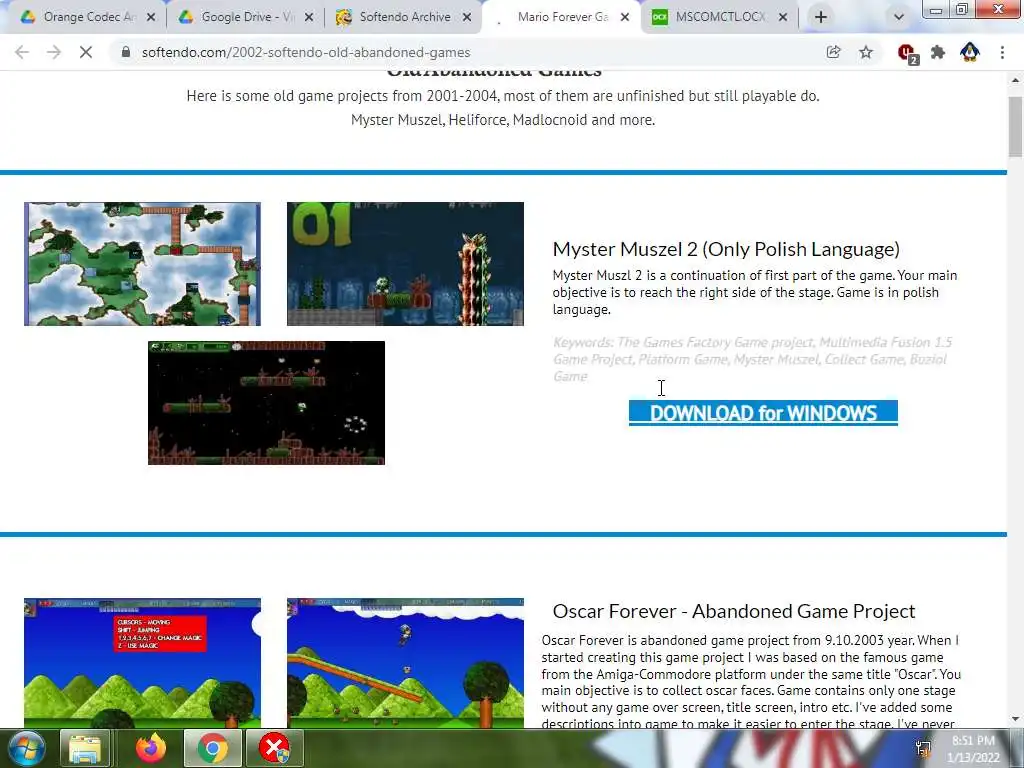Open the Myster Muszel 2 level 01 screenshot

pyautogui.click(x=406, y=264)
